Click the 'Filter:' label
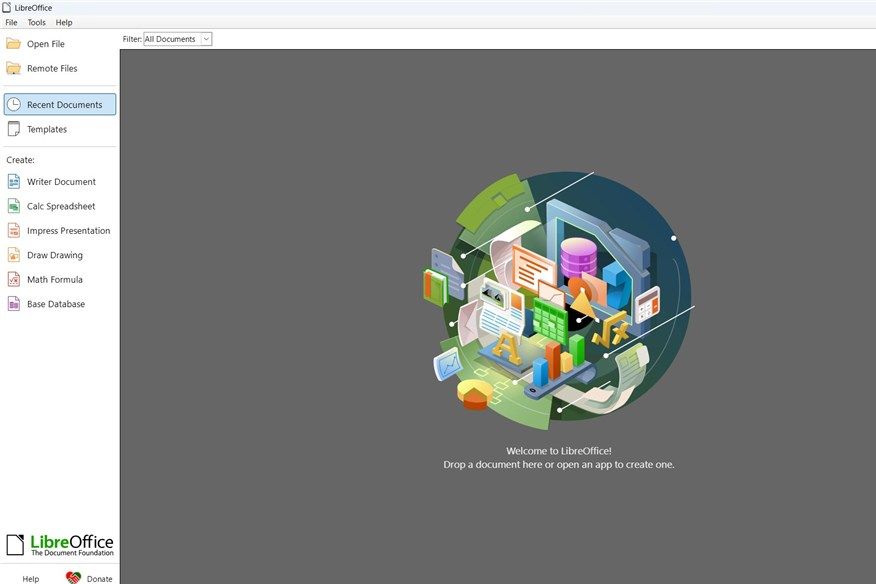The image size is (876, 584). pos(132,39)
